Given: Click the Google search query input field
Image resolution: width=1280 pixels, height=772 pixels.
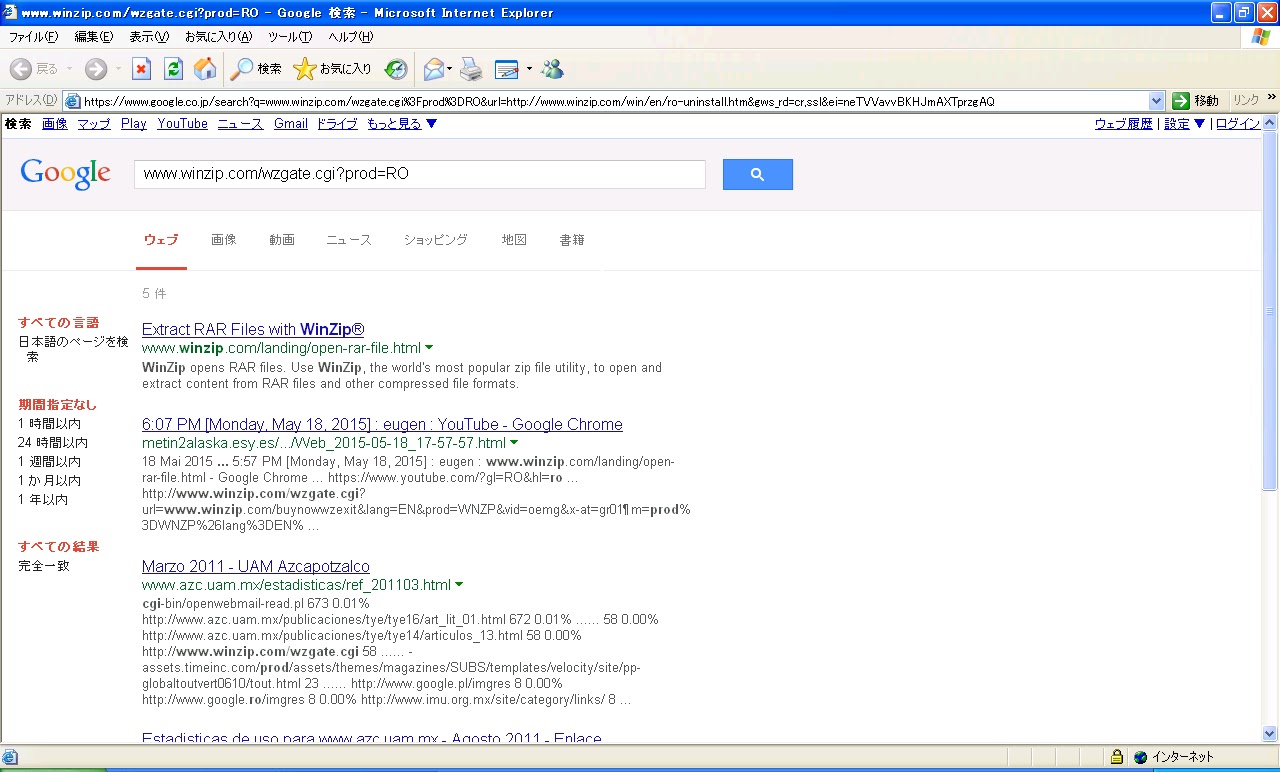Looking at the screenshot, I should pyautogui.click(x=420, y=174).
